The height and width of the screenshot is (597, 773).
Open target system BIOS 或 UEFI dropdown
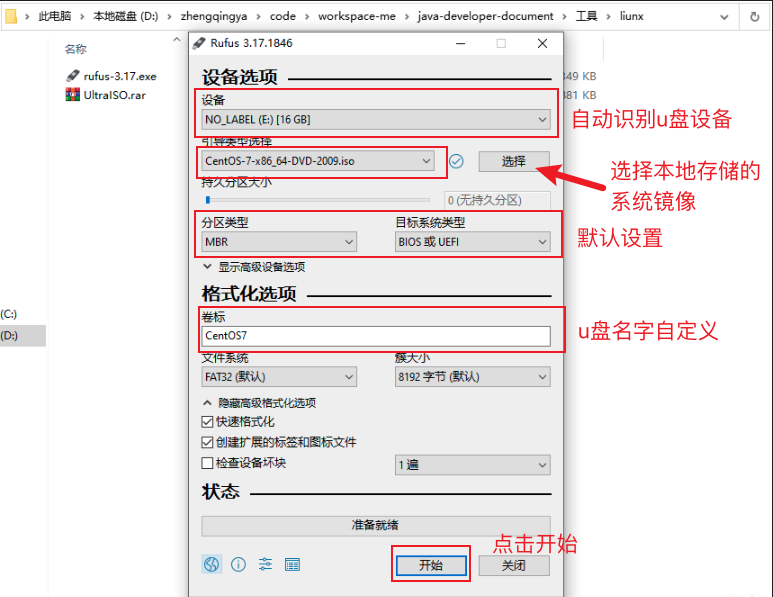(473, 242)
